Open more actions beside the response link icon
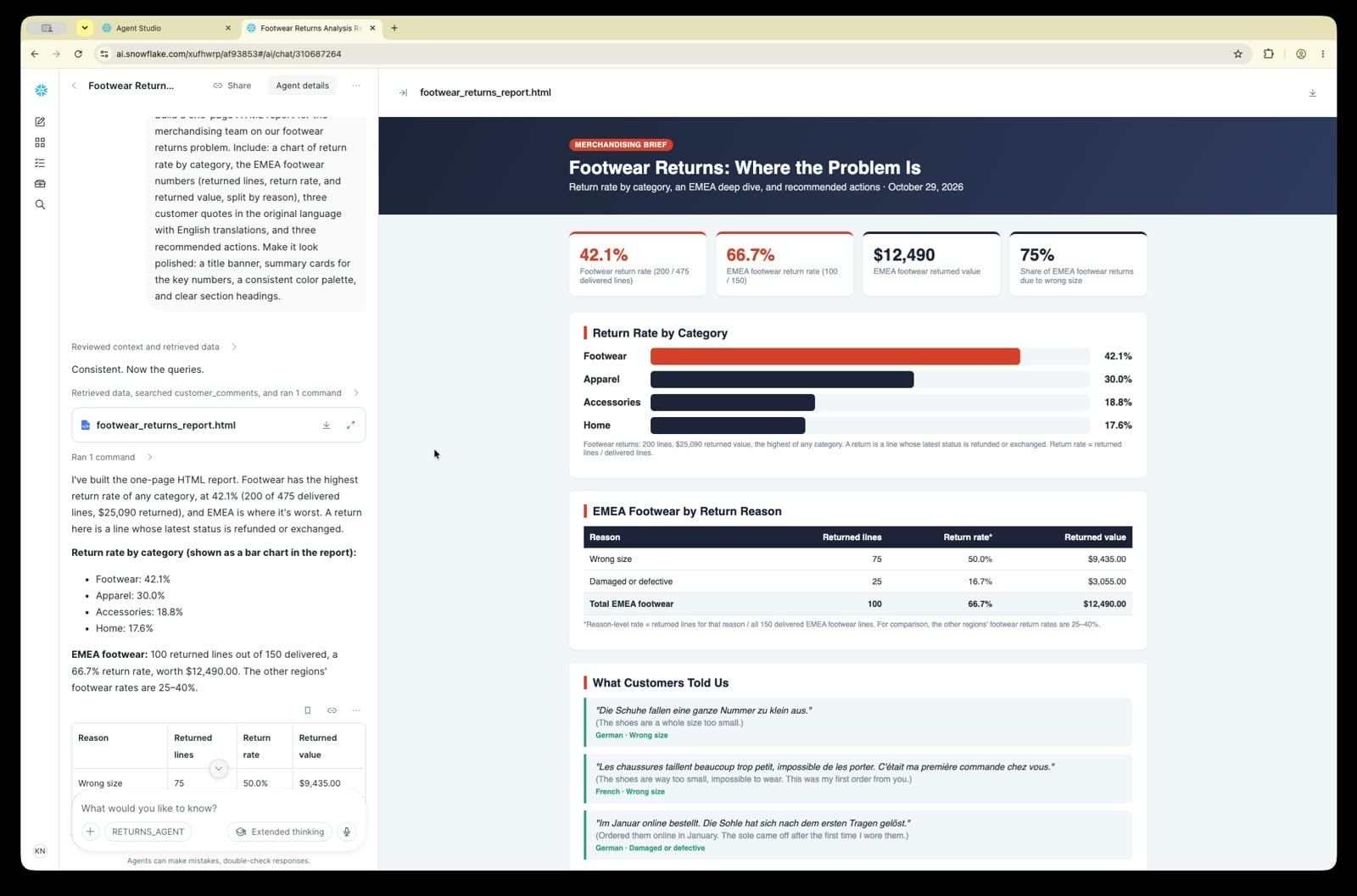1357x896 pixels. [356, 710]
